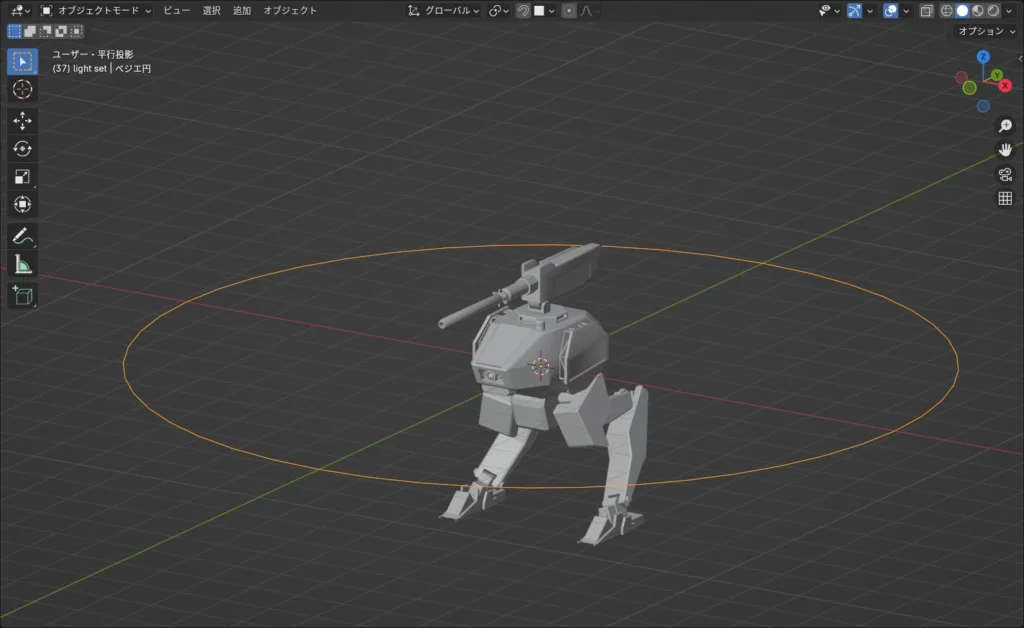Choose the Add Cube tool
This screenshot has width=1024, height=628.
click(22, 295)
